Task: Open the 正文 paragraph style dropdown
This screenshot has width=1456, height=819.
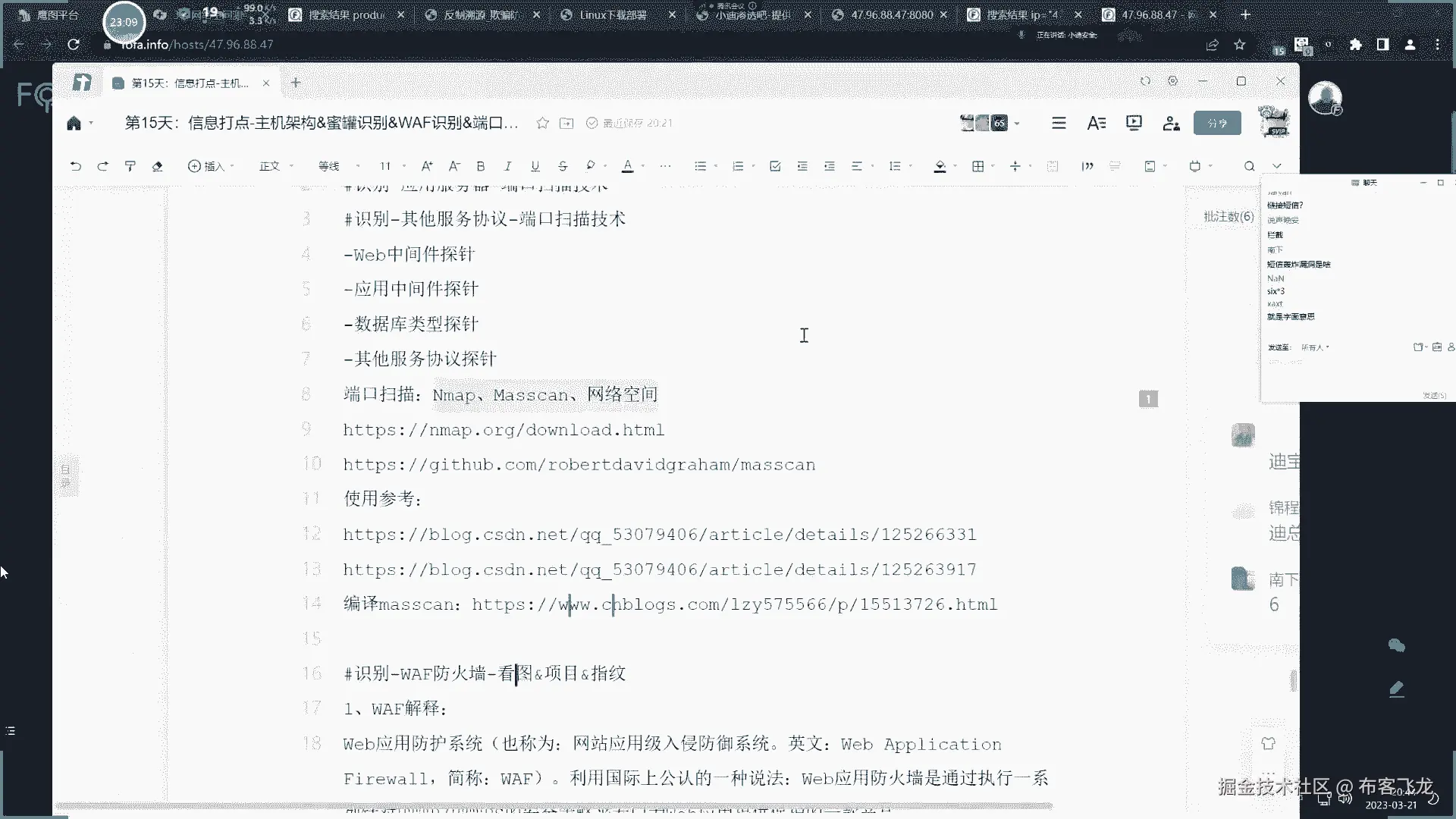Action: 276,166
